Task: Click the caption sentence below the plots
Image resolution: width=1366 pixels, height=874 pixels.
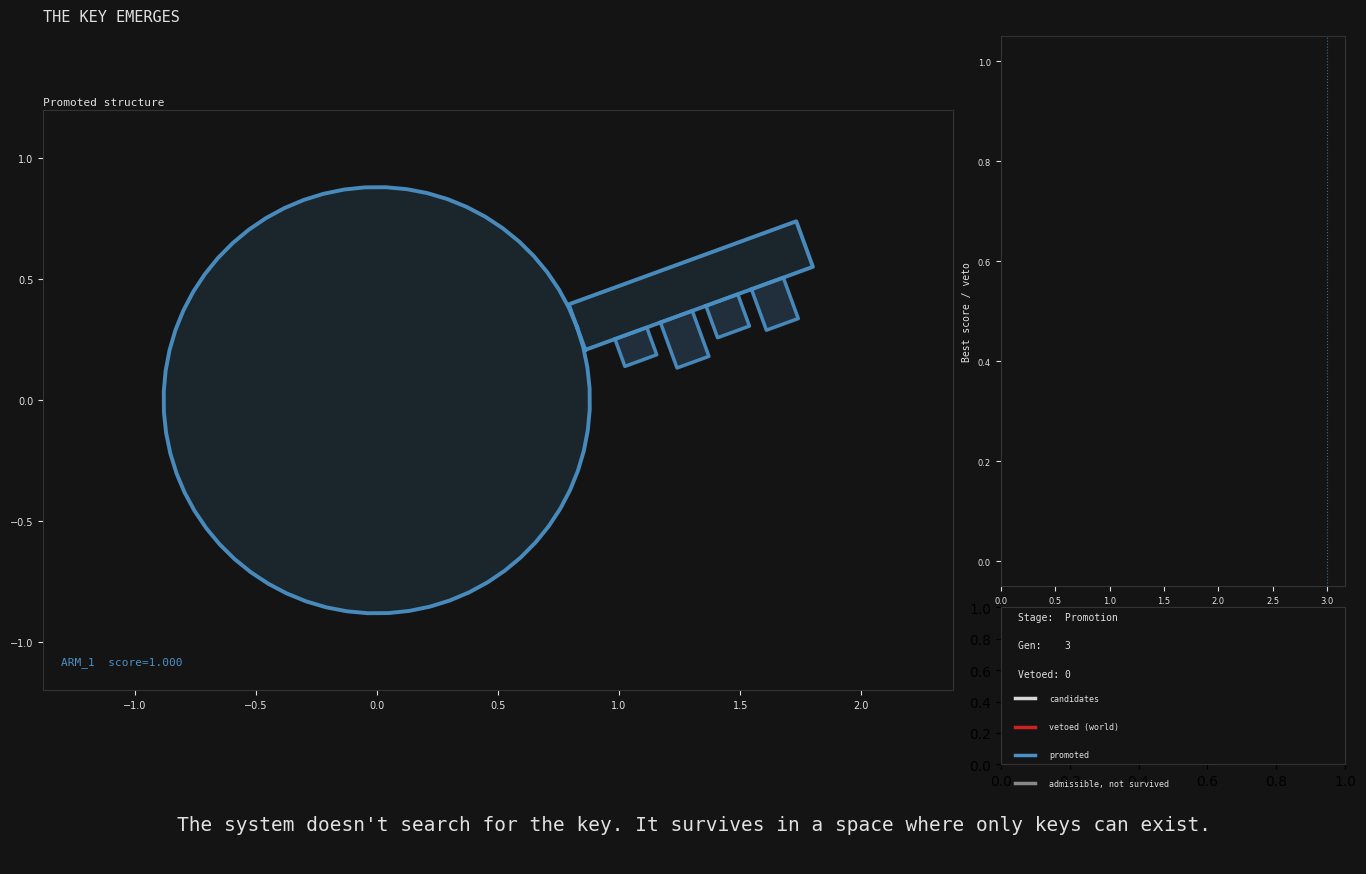Action: coord(693,825)
